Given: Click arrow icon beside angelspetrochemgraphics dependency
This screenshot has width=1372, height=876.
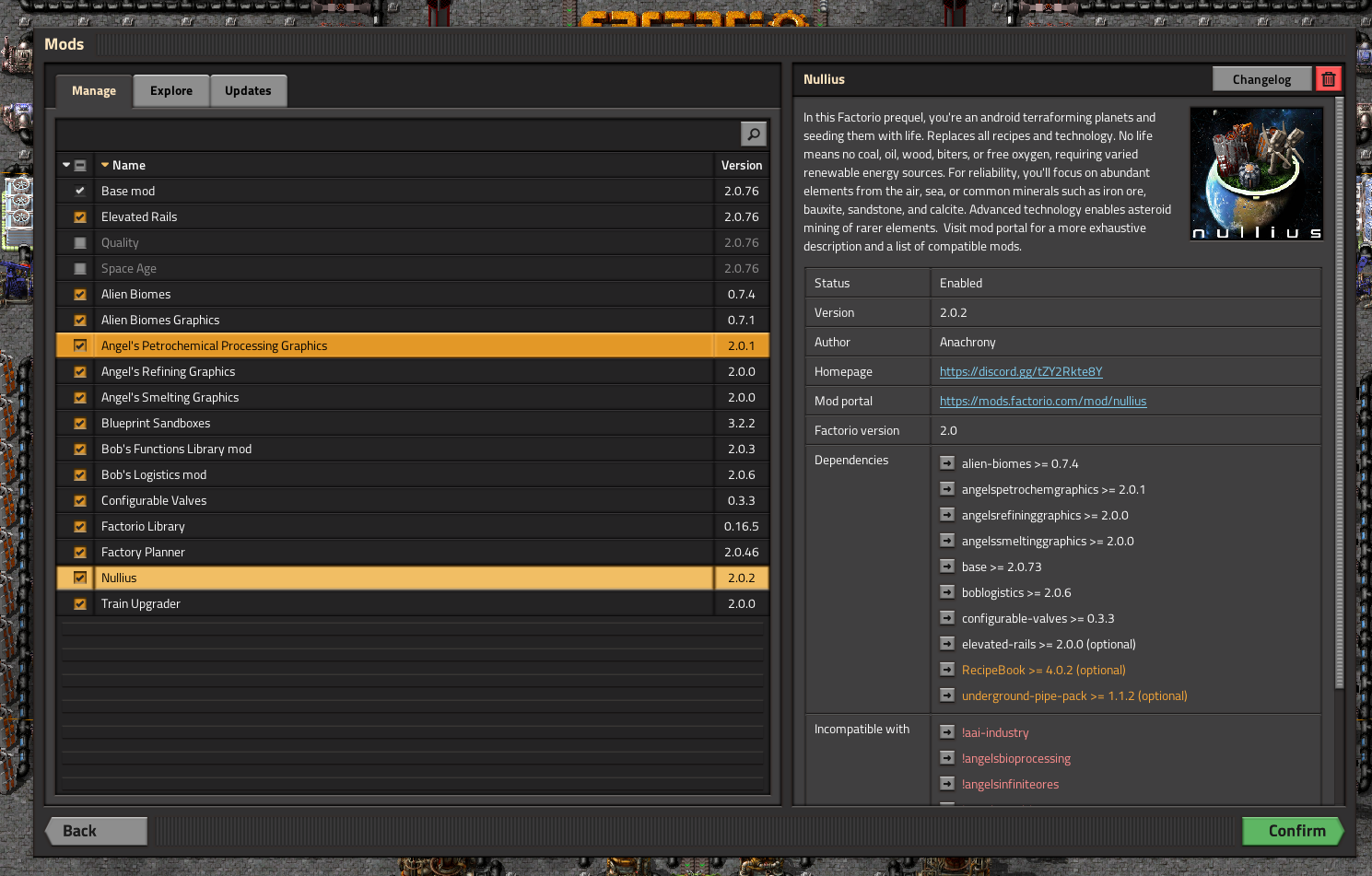Looking at the screenshot, I should 947,489.
